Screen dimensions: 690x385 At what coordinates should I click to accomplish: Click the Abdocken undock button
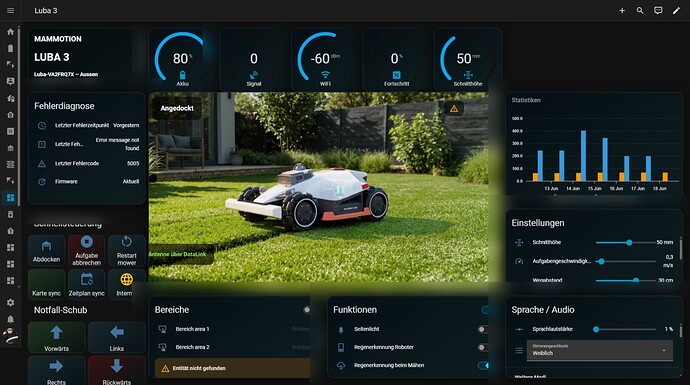(x=46, y=251)
